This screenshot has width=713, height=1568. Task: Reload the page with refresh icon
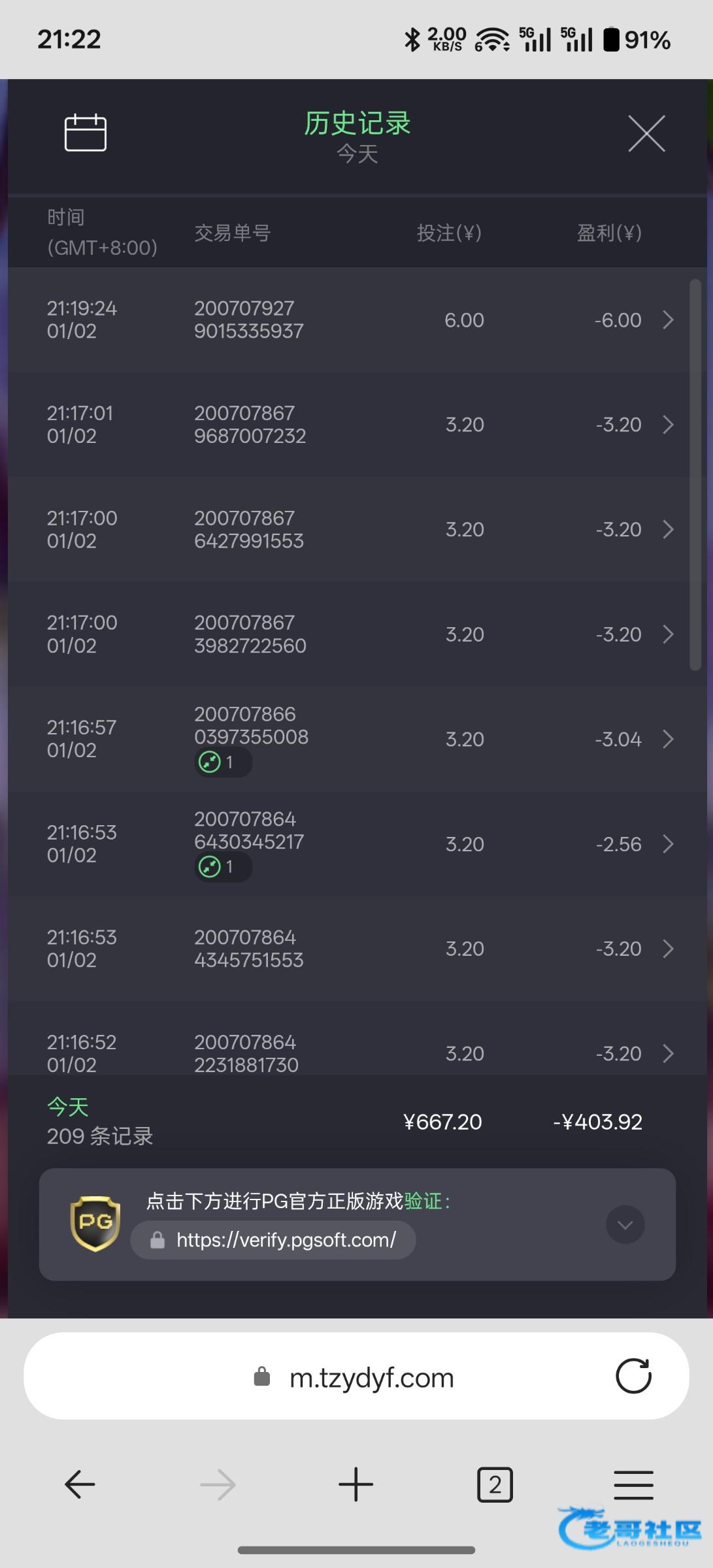[x=633, y=1377]
